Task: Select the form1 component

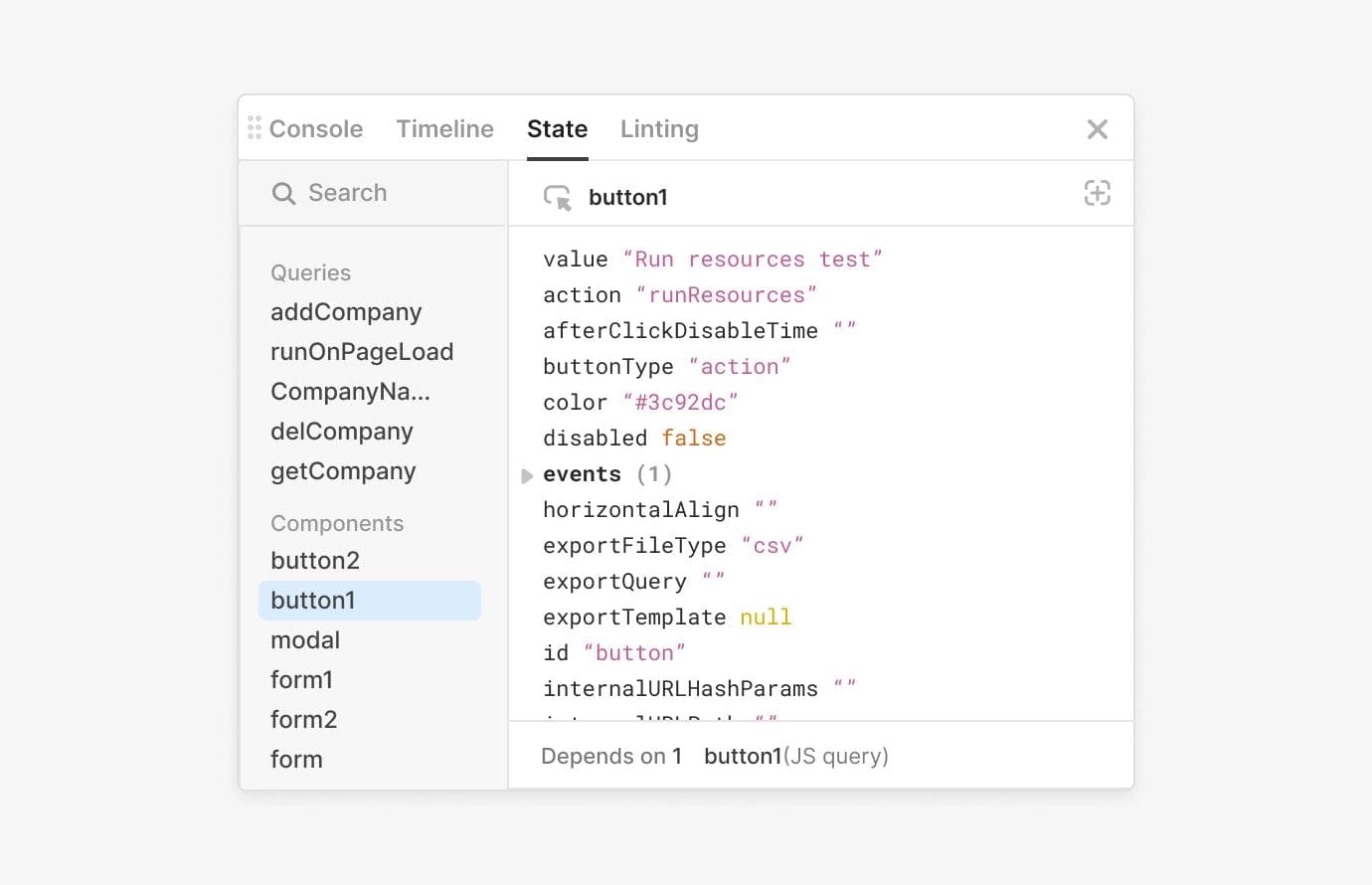Action: click(x=302, y=679)
